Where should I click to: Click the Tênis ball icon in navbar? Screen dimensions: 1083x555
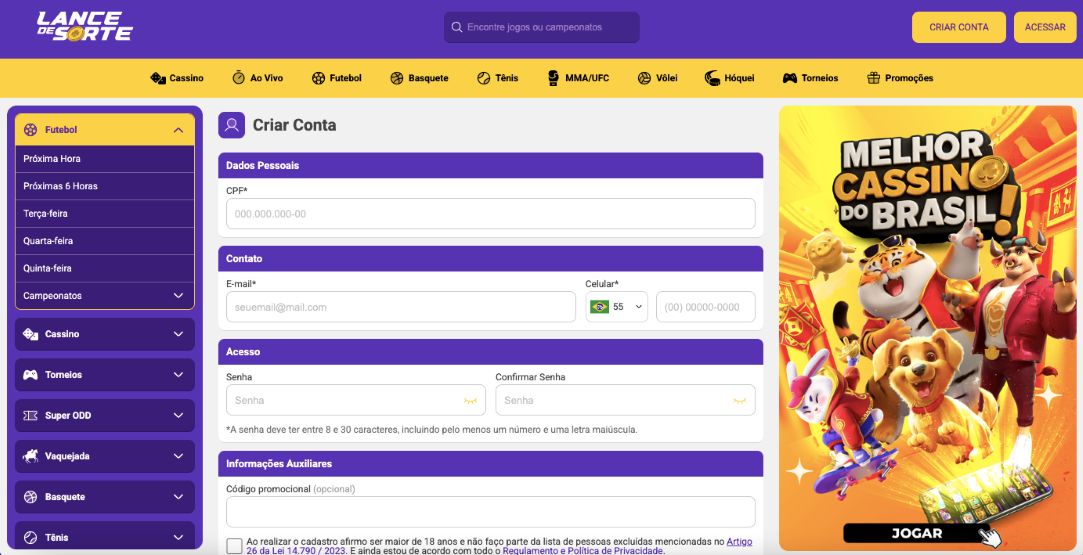[483, 78]
